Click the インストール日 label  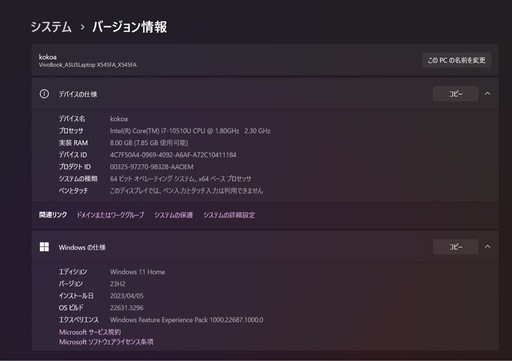pos(76,296)
